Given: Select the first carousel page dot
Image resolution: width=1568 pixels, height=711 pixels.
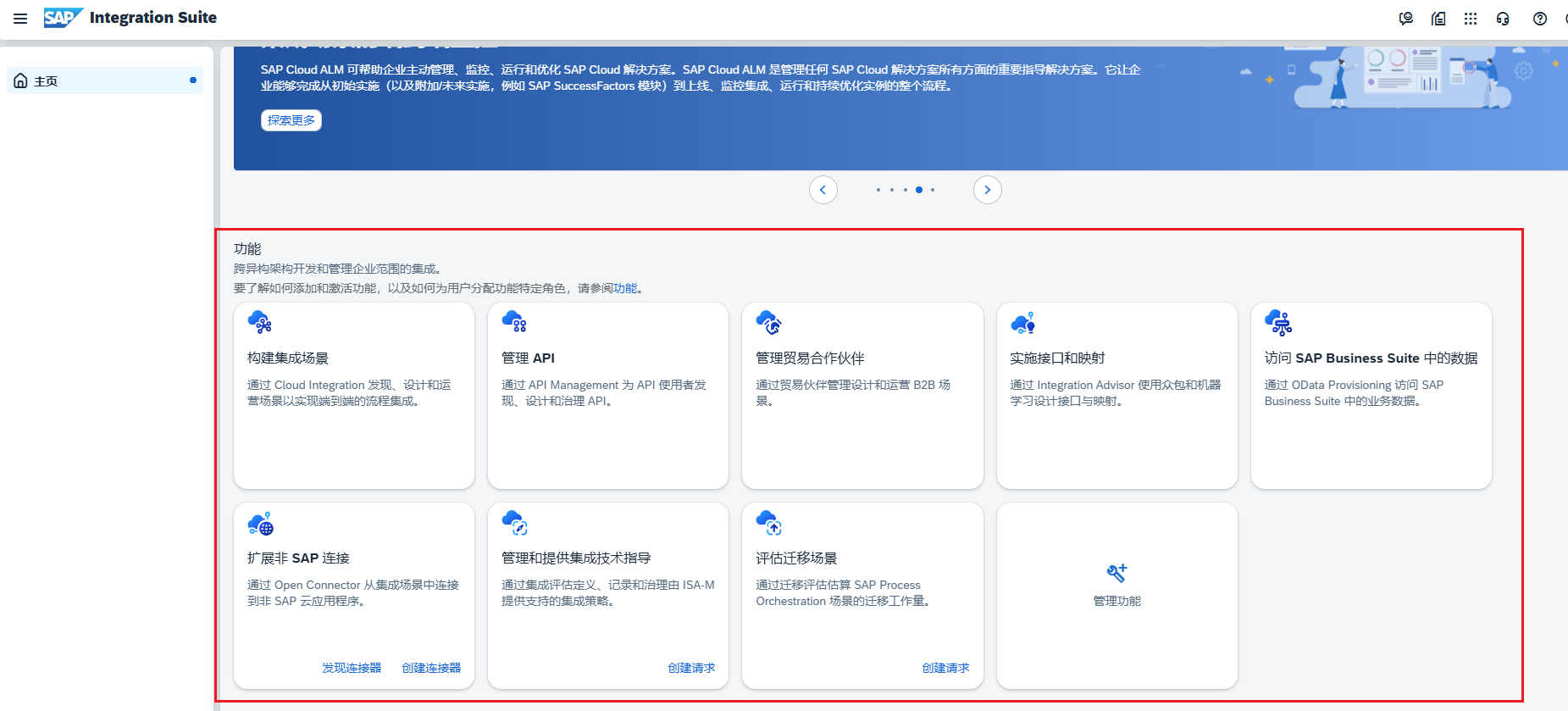Looking at the screenshot, I should (x=878, y=190).
